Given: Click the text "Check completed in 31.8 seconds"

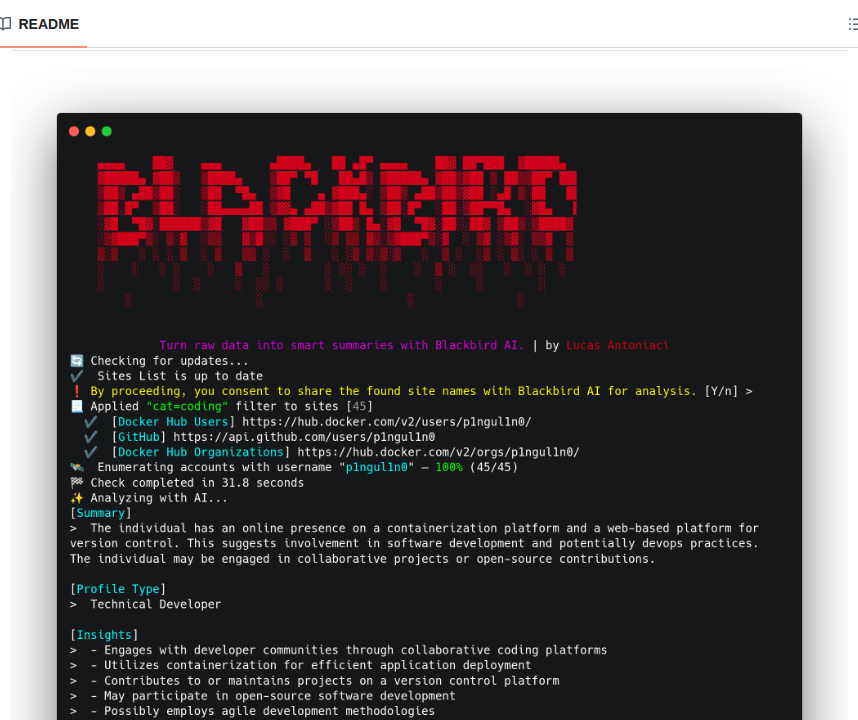Looking at the screenshot, I should [197, 483].
